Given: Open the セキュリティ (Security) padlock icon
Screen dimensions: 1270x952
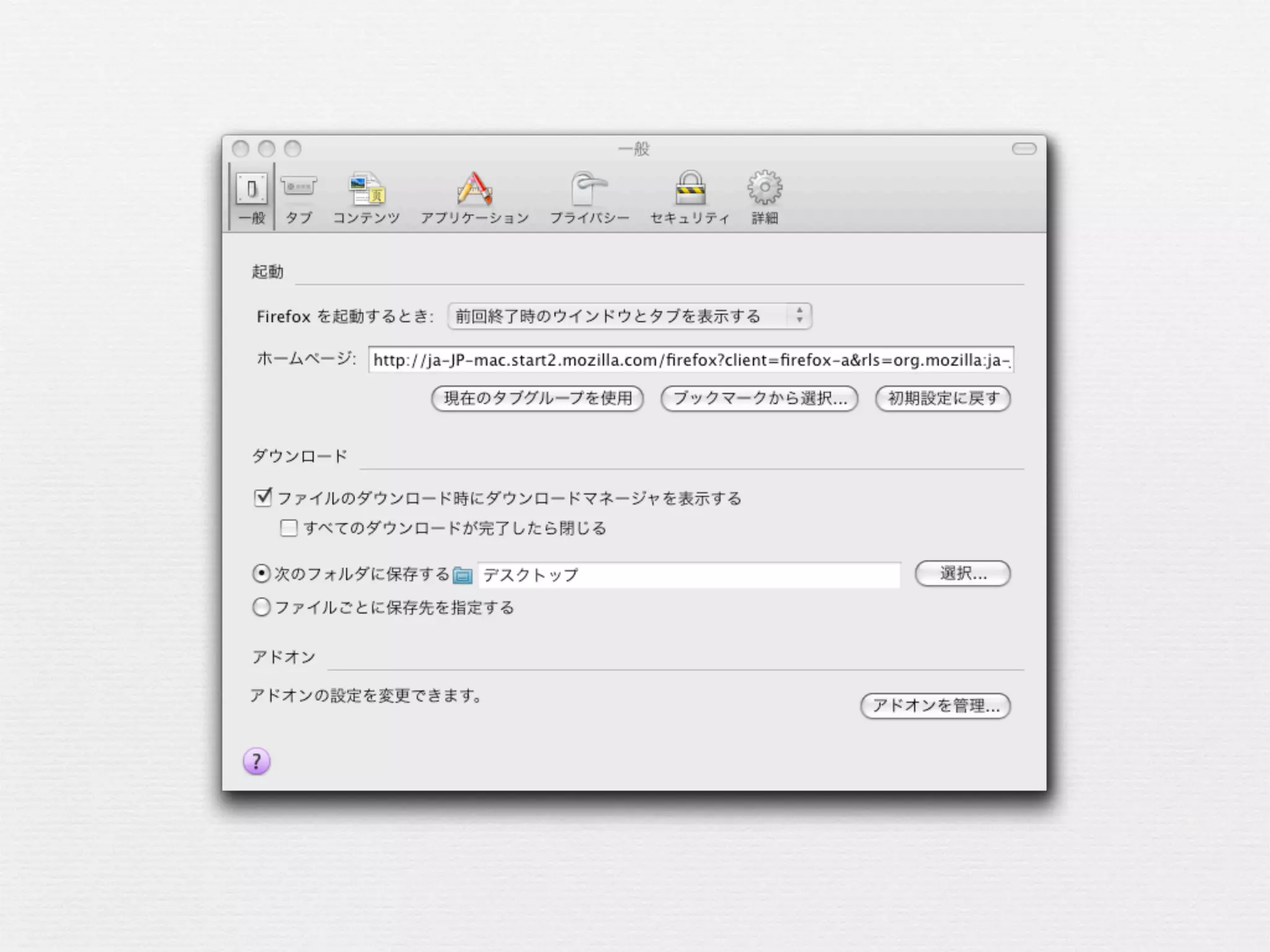Looking at the screenshot, I should [x=690, y=189].
